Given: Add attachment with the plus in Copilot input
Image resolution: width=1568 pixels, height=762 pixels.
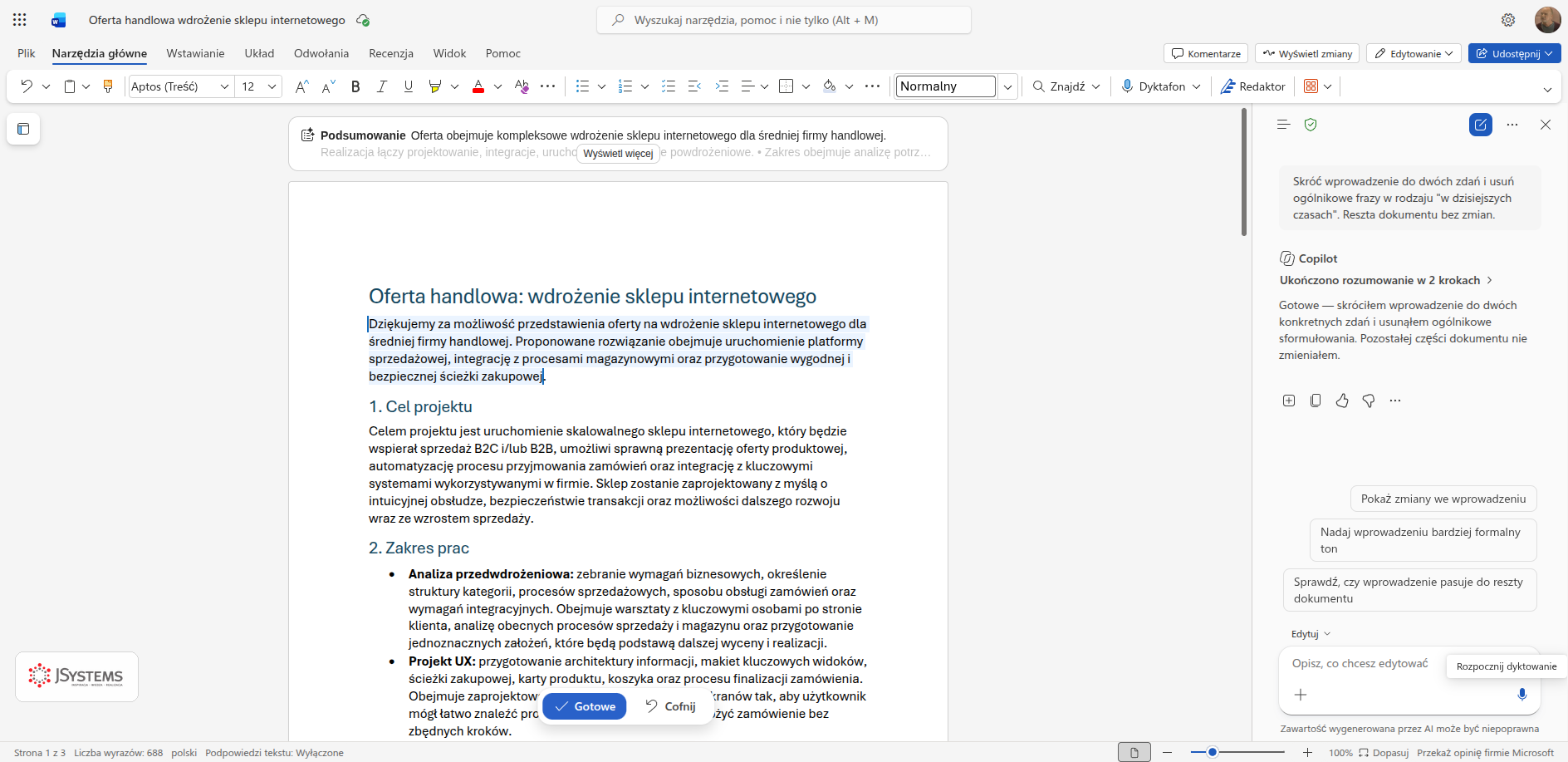Looking at the screenshot, I should click(x=1301, y=695).
